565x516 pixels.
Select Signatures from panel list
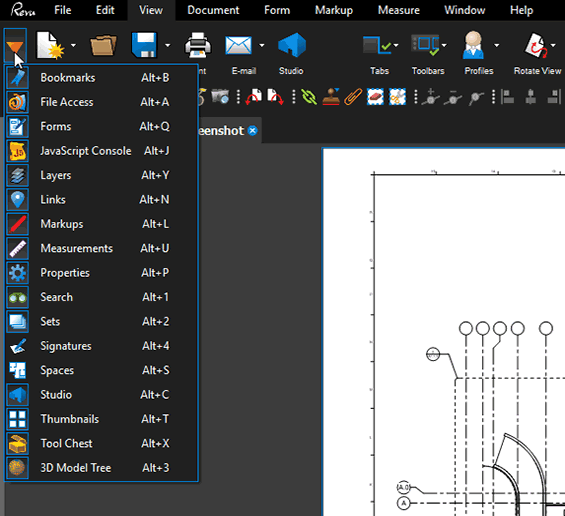(101, 346)
